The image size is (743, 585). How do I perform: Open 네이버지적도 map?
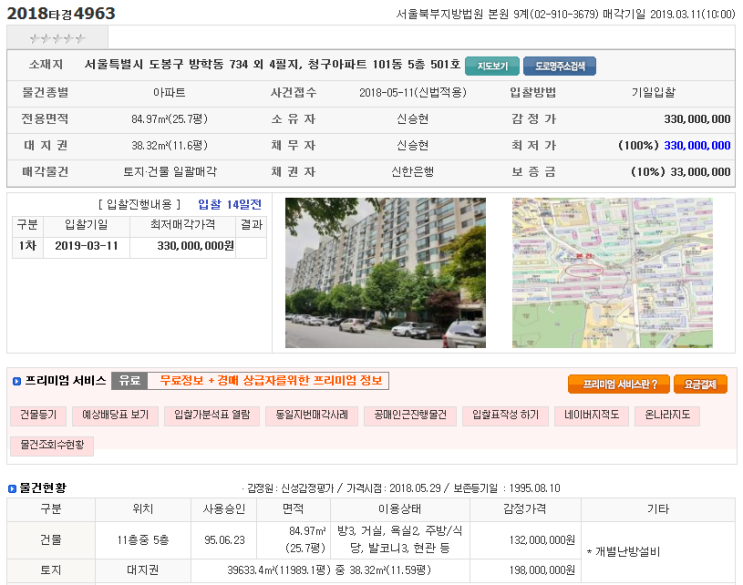pos(591,415)
